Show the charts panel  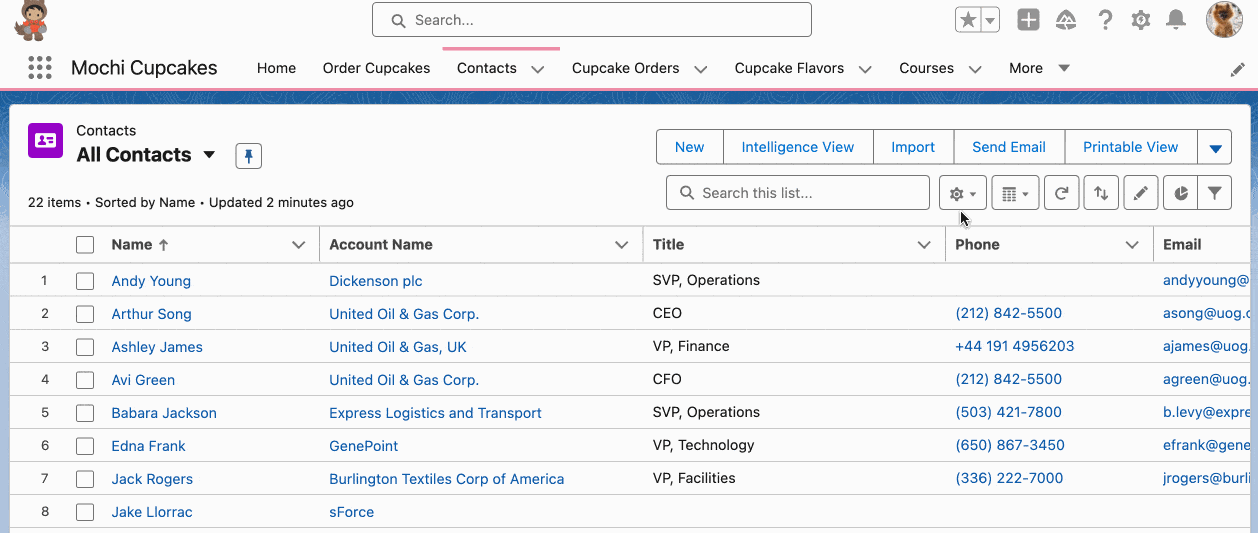[x=1181, y=194]
